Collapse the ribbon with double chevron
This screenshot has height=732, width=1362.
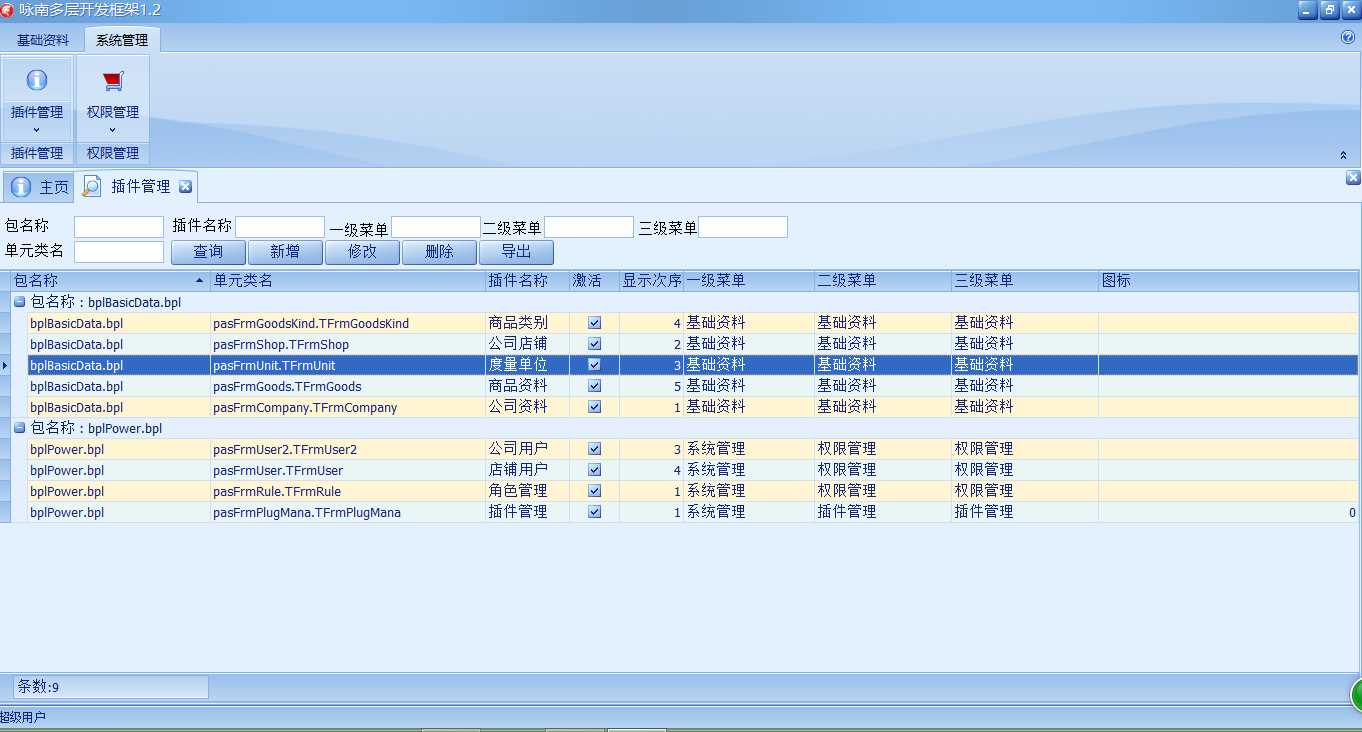point(1343,155)
